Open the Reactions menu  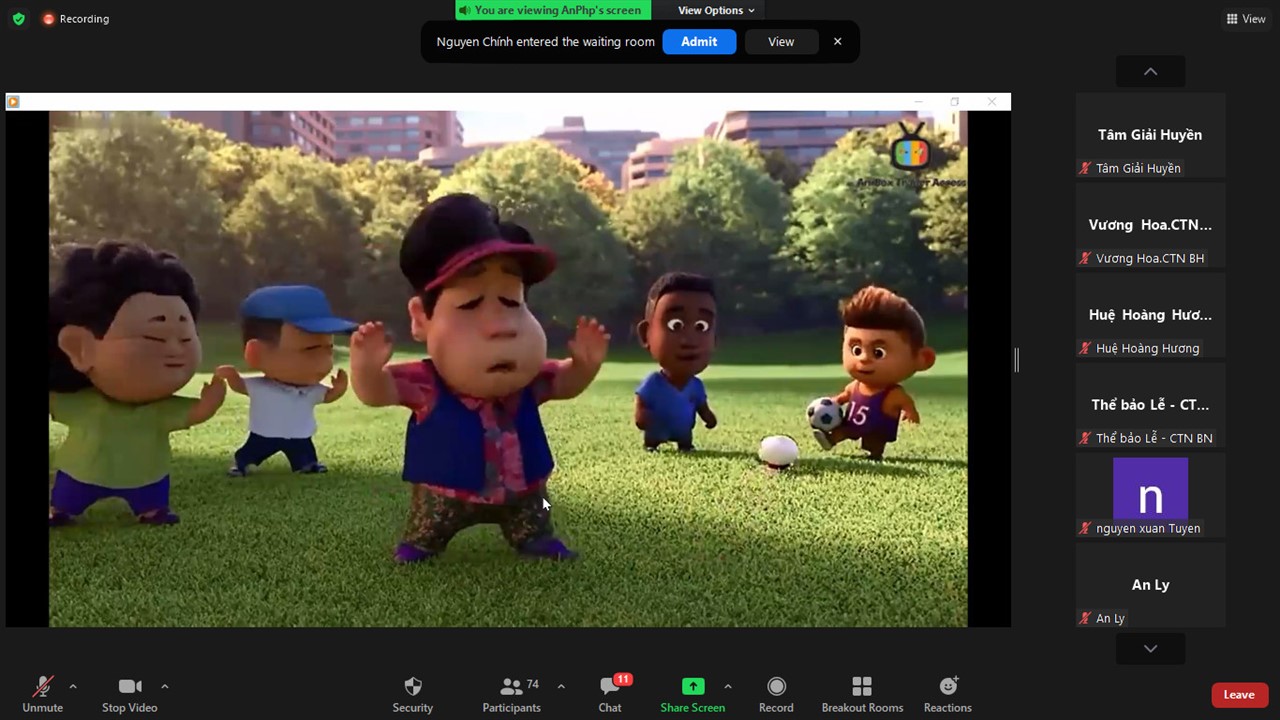click(948, 694)
